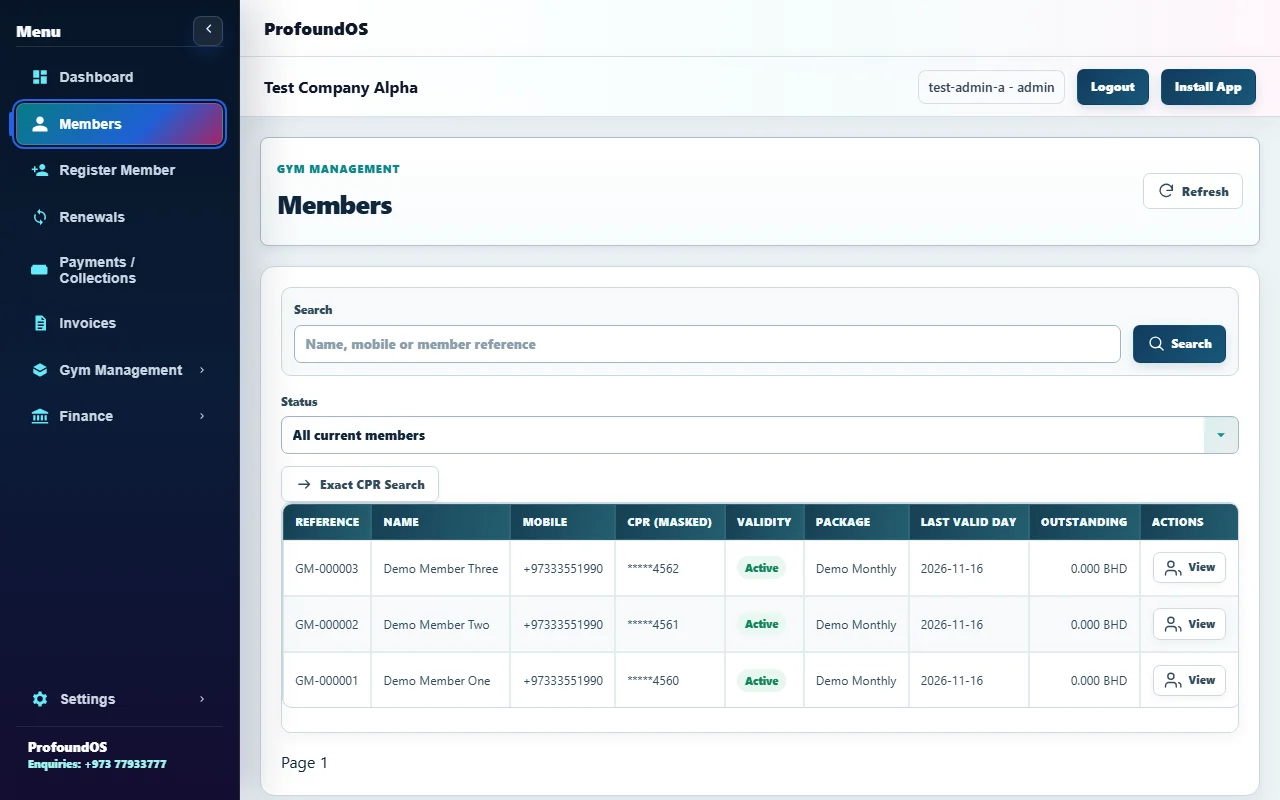1280x800 pixels.
Task: Click the test-admin-a - admin user badge
Action: pyautogui.click(x=991, y=87)
